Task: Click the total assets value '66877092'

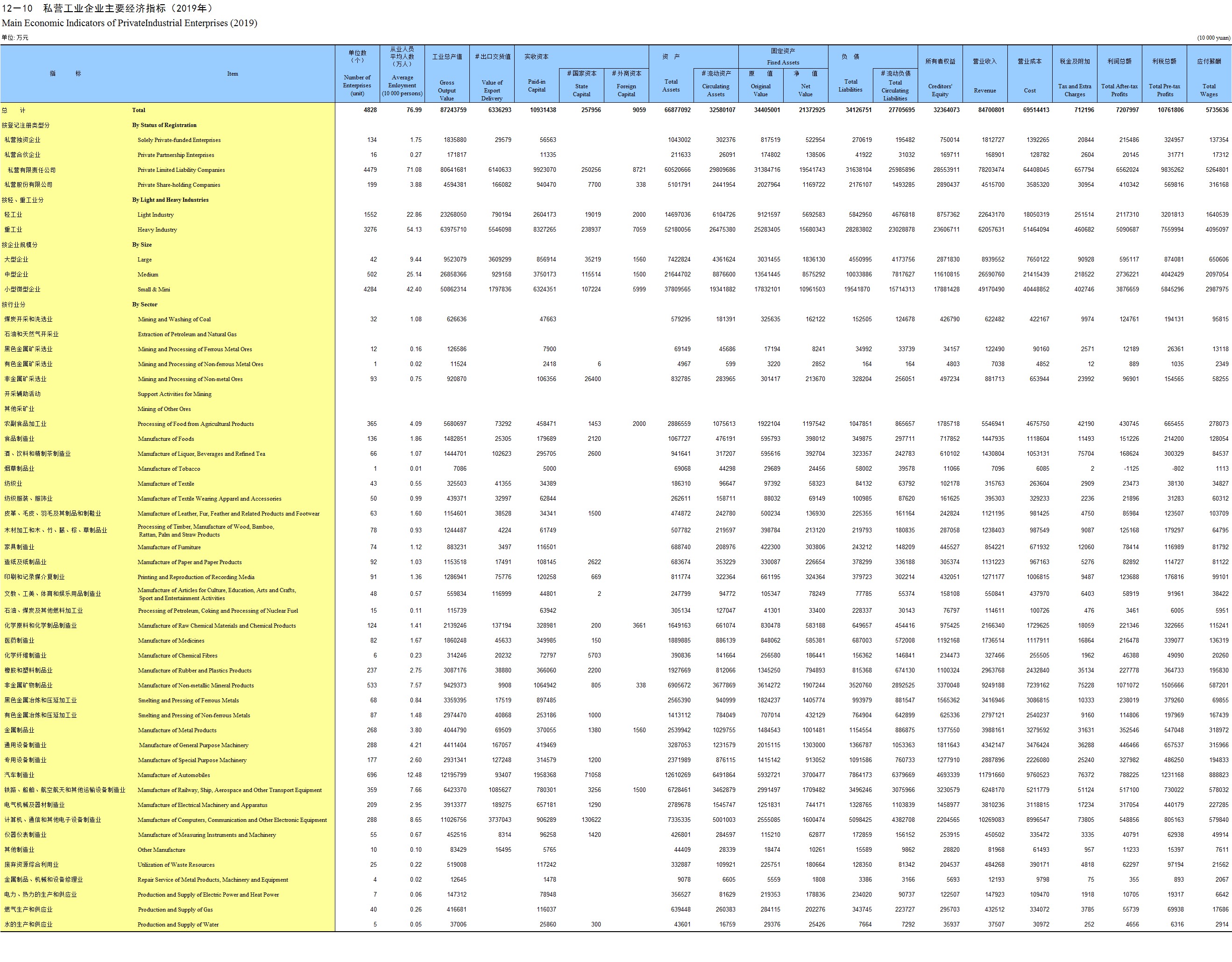Action: point(678,110)
